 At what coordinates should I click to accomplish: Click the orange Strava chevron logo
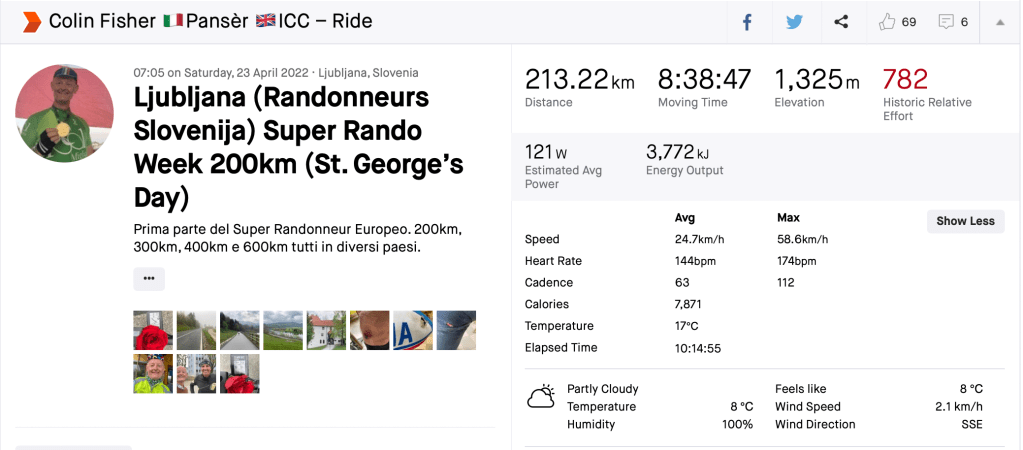(32, 22)
